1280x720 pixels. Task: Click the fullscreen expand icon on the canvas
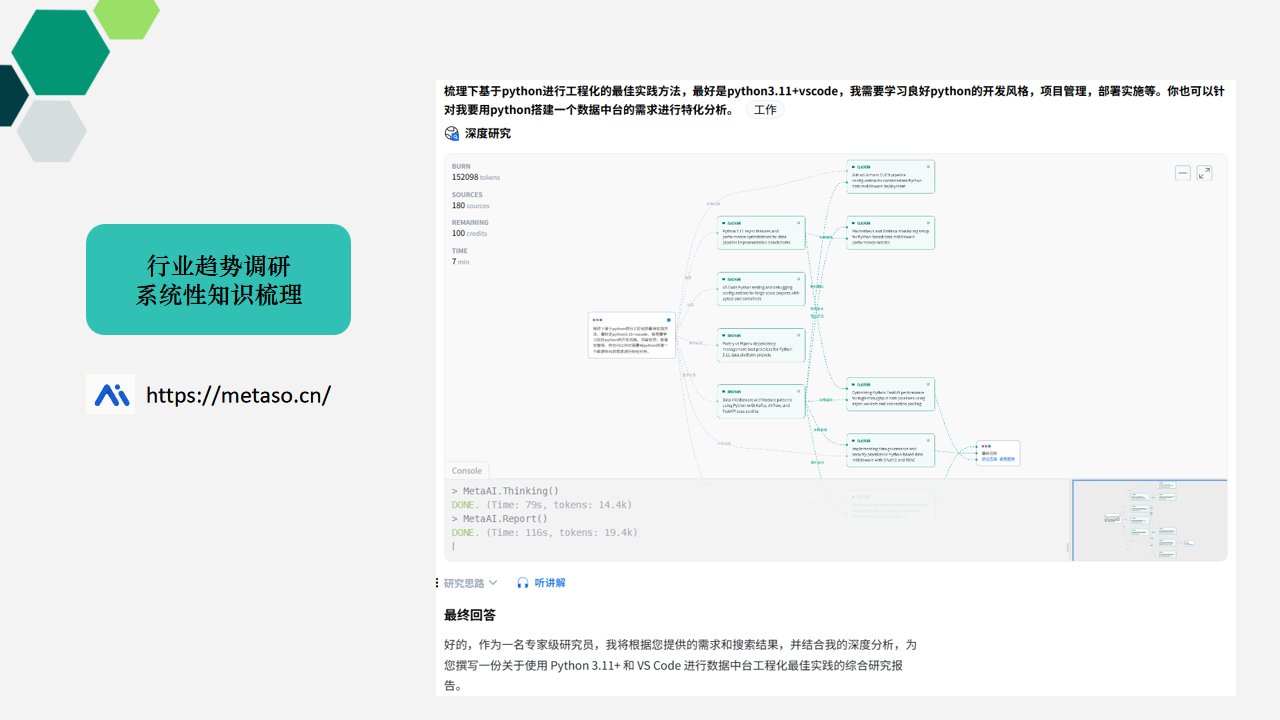click(x=1204, y=172)
